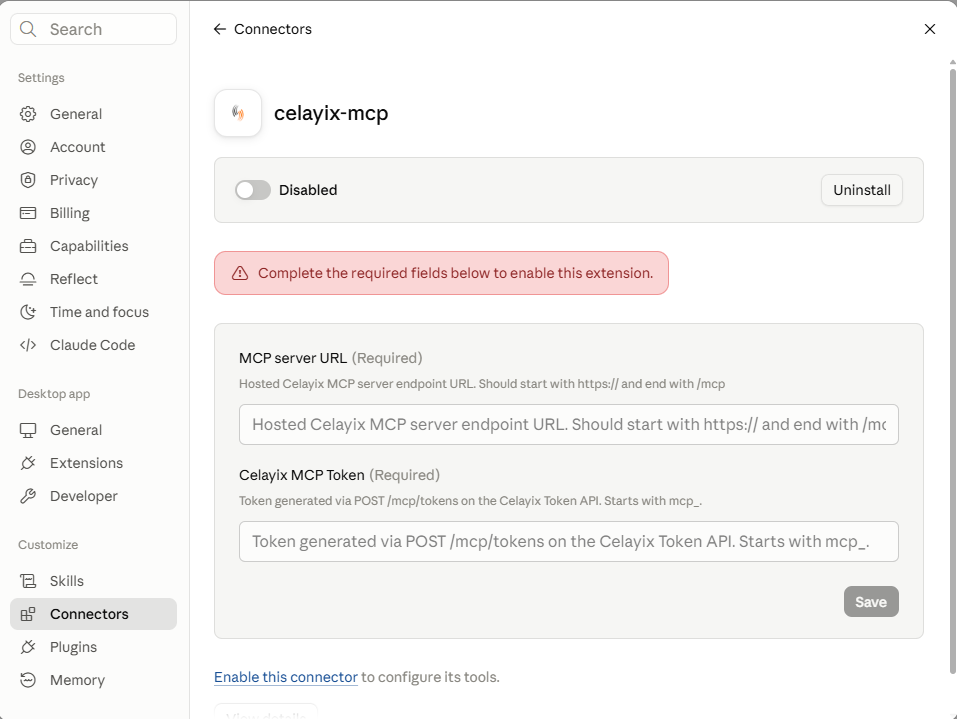Focus the MCP server URL input field
This screenshot has height=719, width=957.
point(568,424)
